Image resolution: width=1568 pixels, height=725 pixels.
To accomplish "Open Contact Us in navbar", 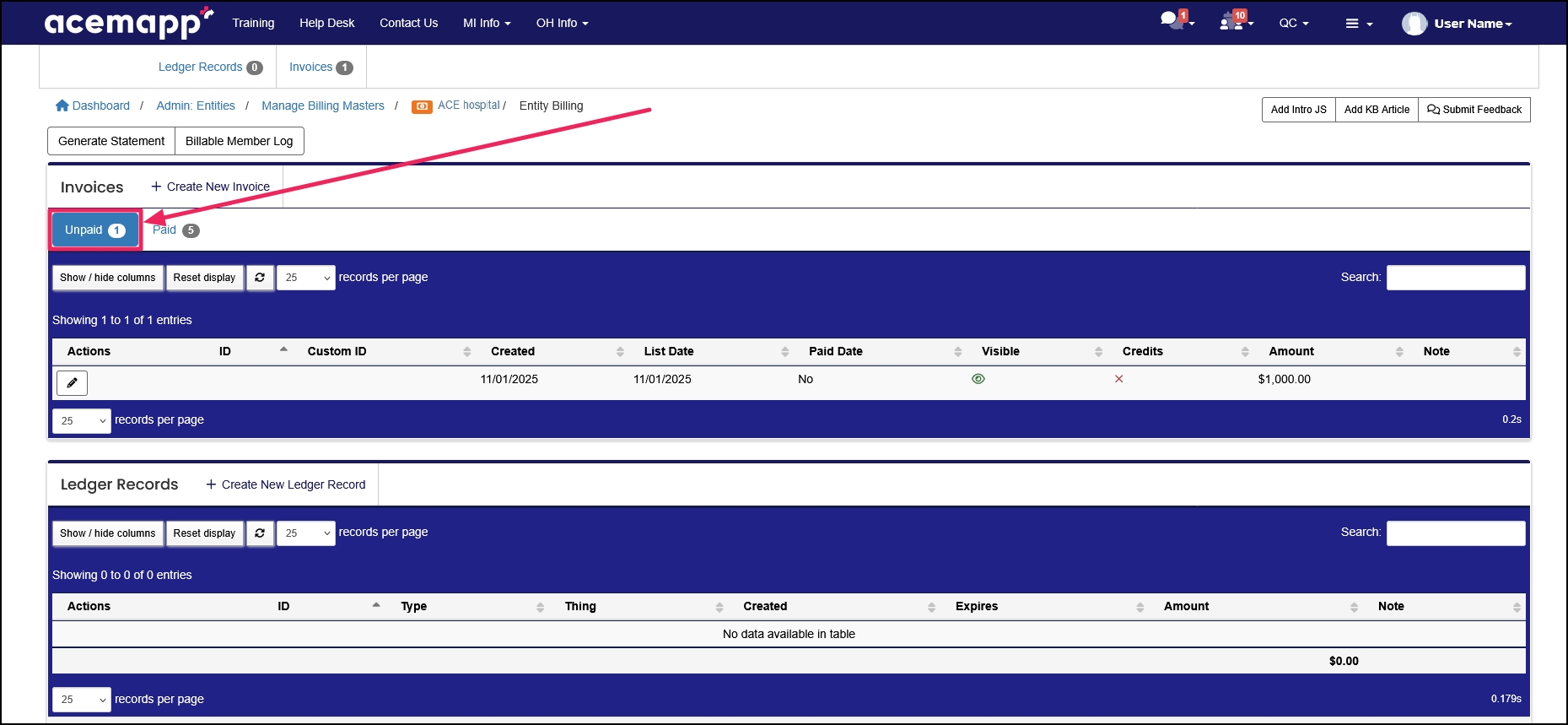I will coord(408,23).
